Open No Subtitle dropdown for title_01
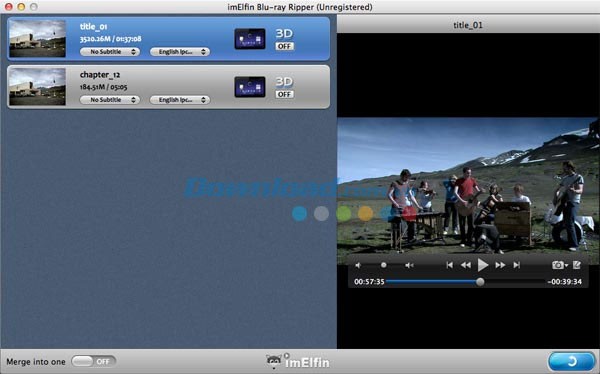The height and width of the screenshot is (374, 600). 110,52
